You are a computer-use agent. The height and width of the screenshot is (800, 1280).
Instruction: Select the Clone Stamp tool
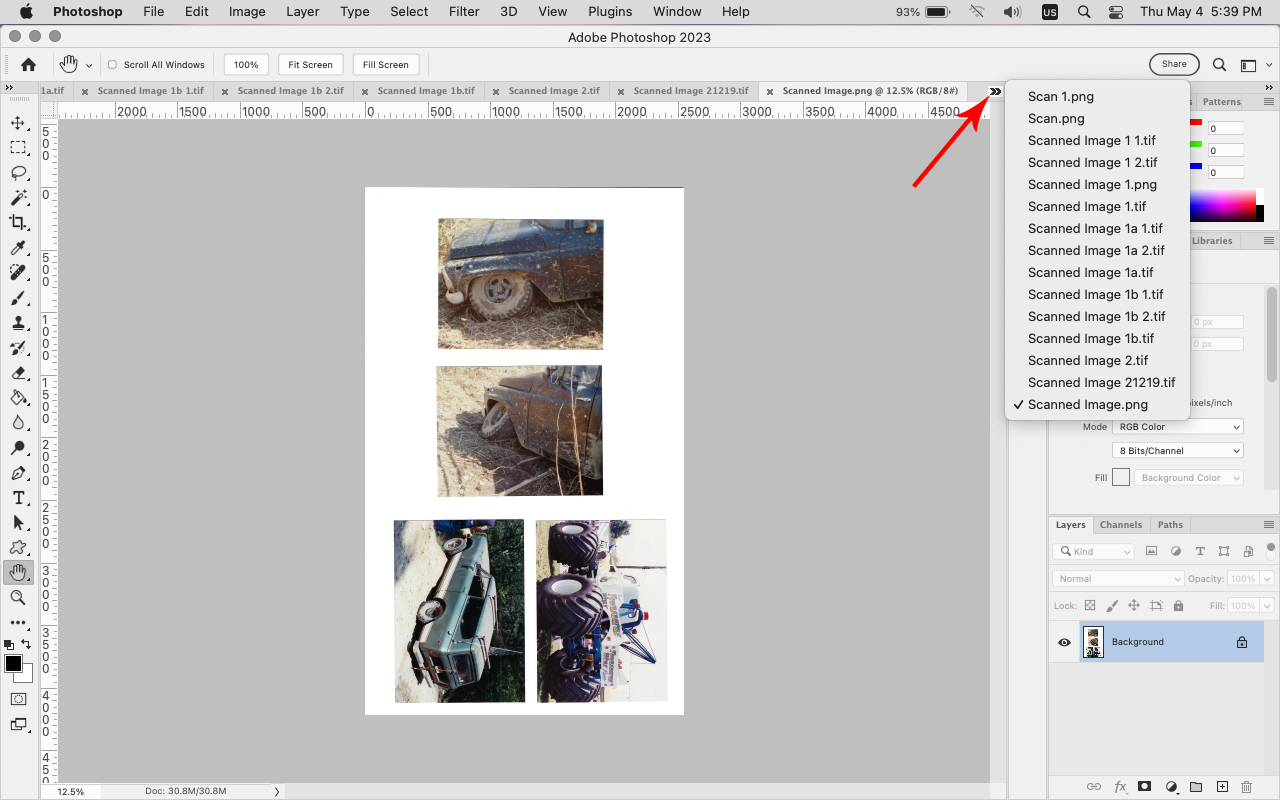(18, 323)
